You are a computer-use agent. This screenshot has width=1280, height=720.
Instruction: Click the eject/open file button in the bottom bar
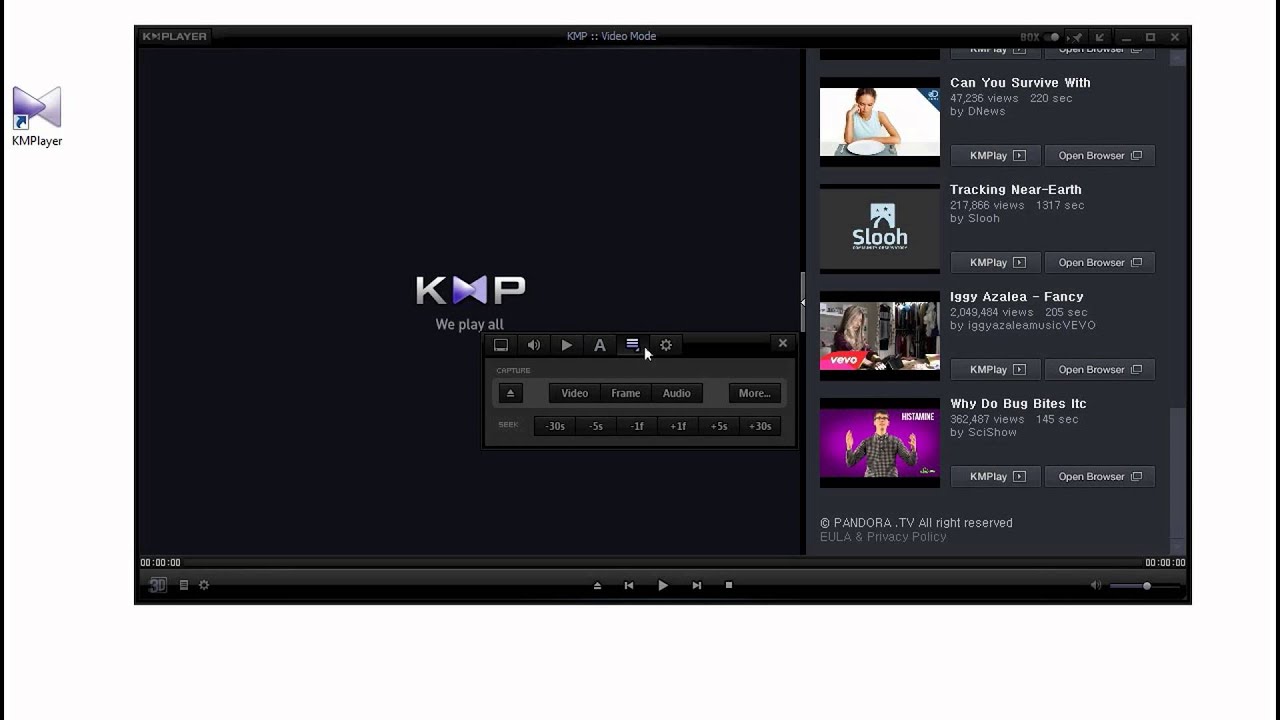coord(597,586)
